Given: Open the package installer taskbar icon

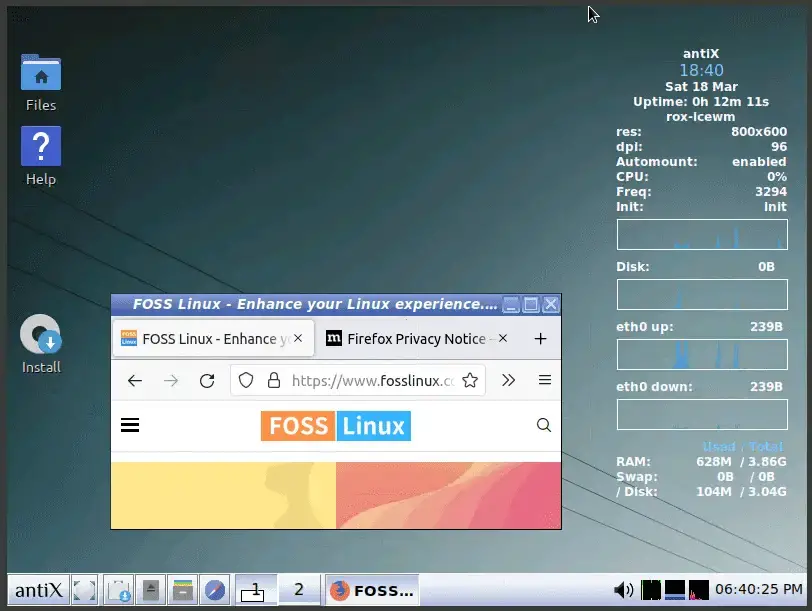Looking at the screenshot, I should coord(119,590).
